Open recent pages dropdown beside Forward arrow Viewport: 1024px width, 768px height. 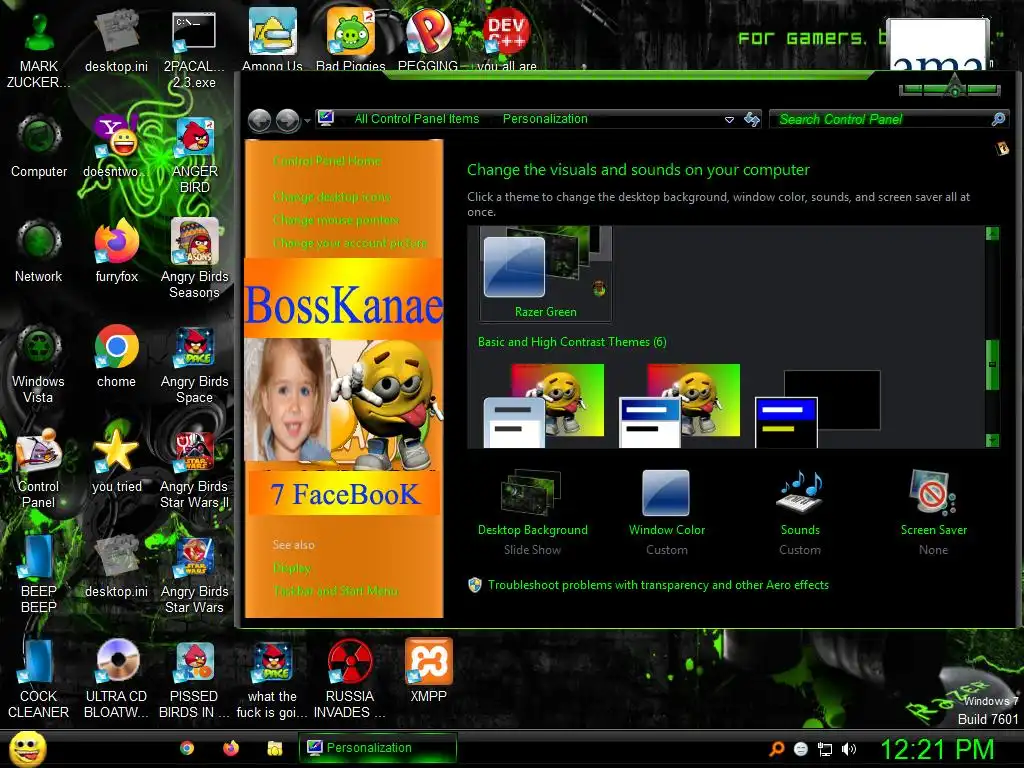[x=307, y=121]
